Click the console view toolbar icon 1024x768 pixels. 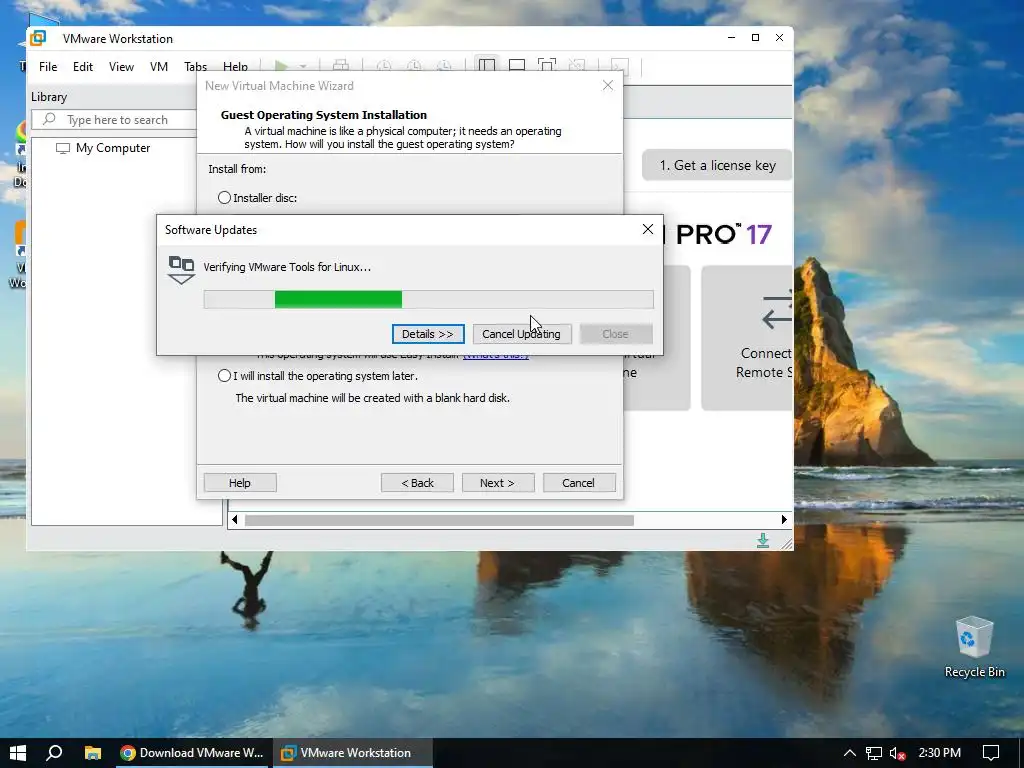(619, 65)
